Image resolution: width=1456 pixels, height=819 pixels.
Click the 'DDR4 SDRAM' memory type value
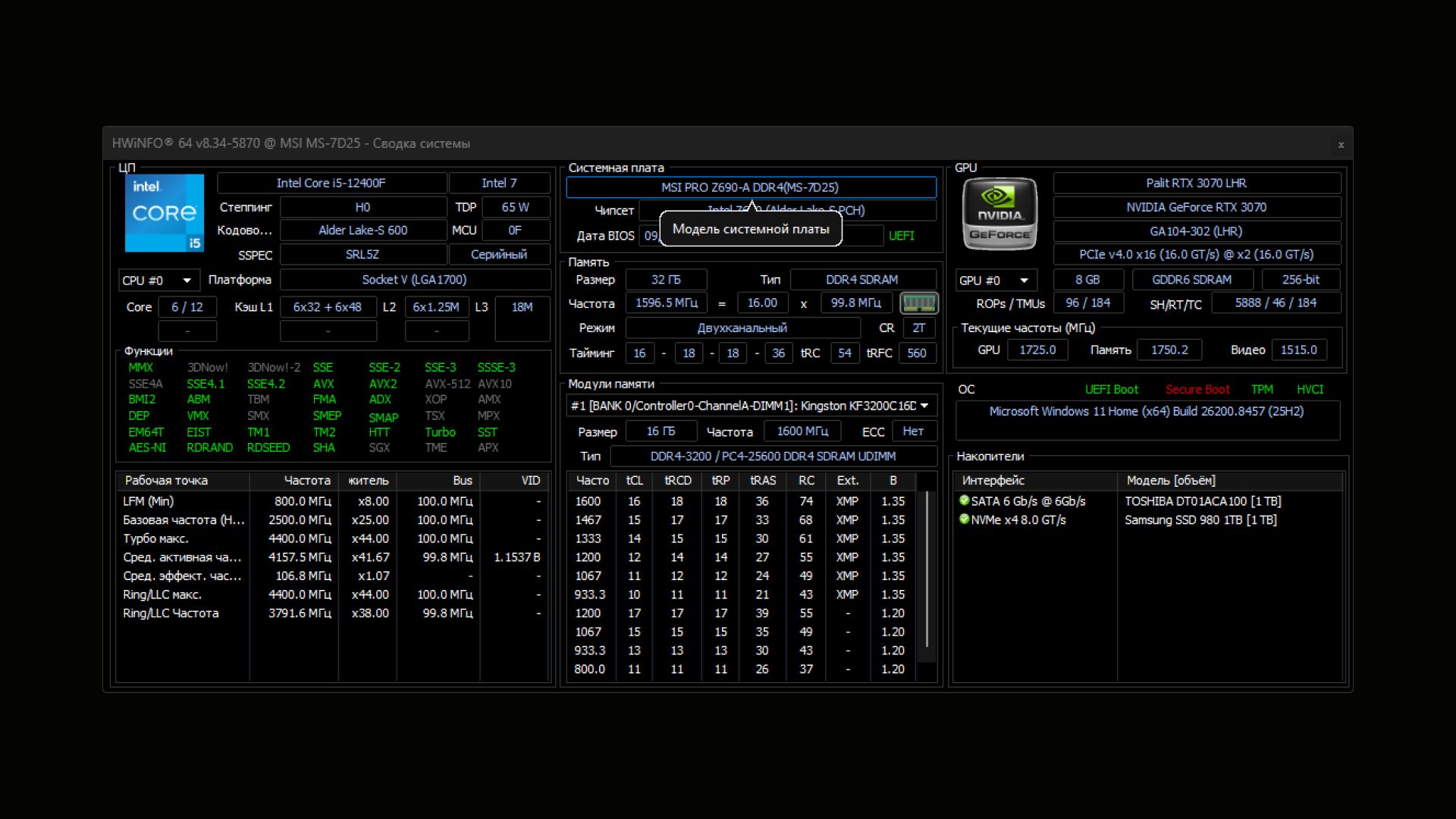(x=862, y=280)
